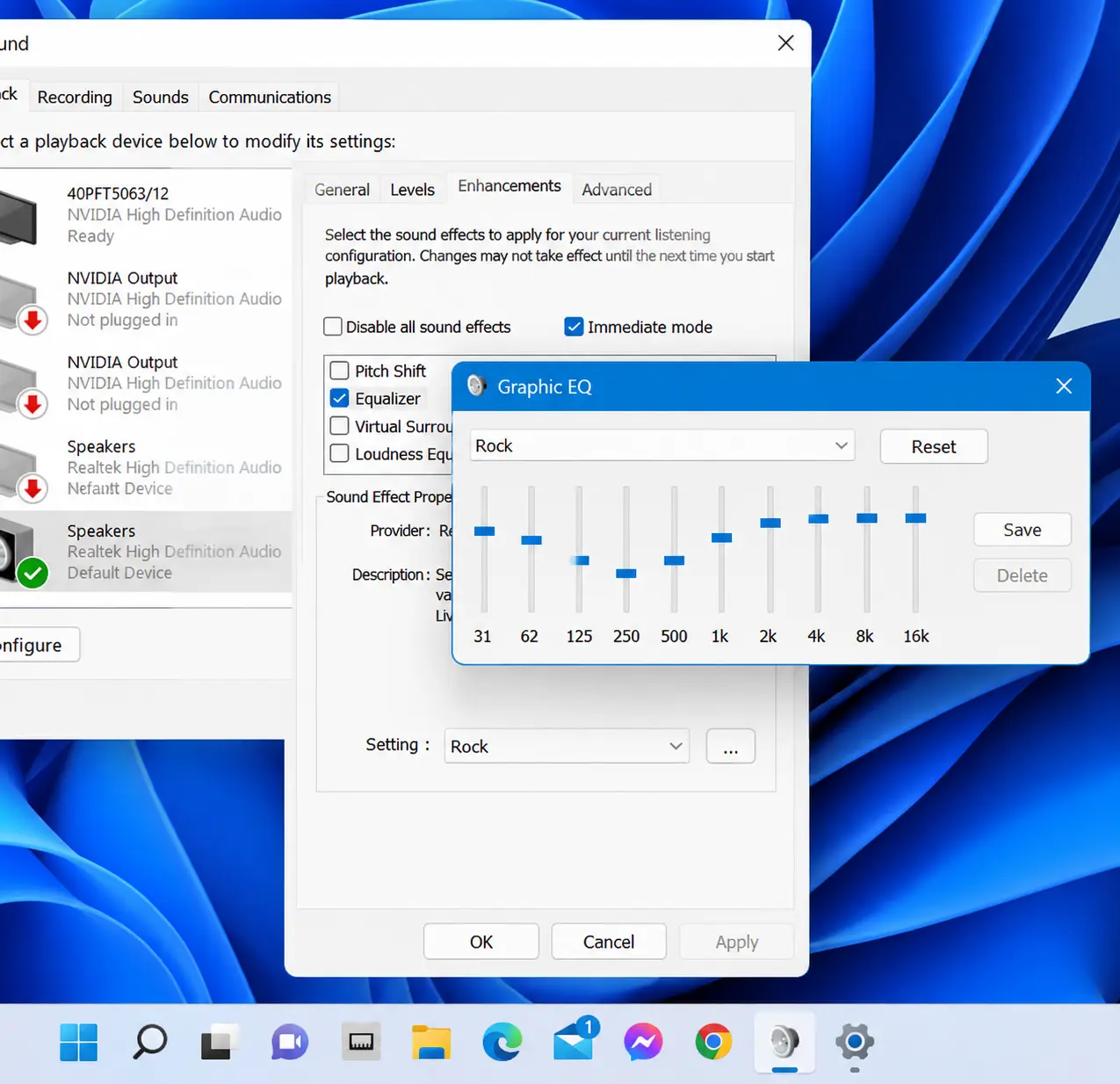Switch to the Levels tab

(x=412, y=189)
